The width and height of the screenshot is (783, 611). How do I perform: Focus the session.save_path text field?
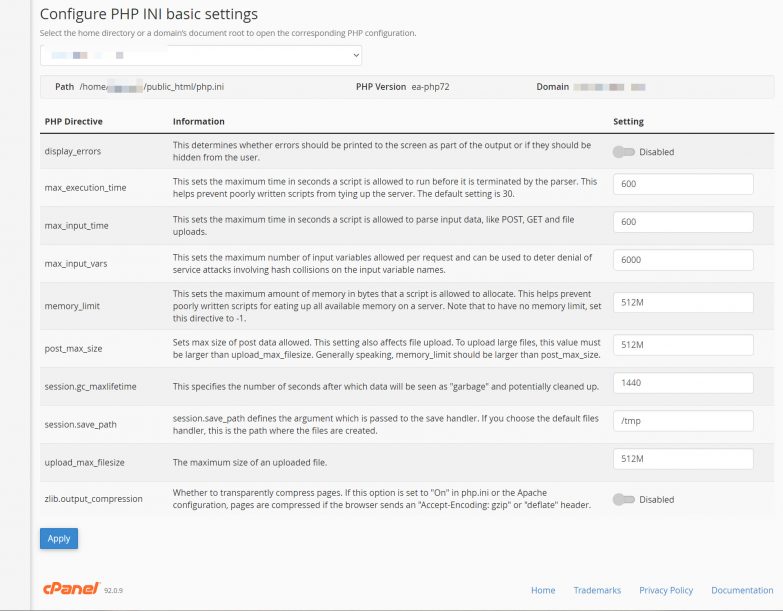pos(682,421)
